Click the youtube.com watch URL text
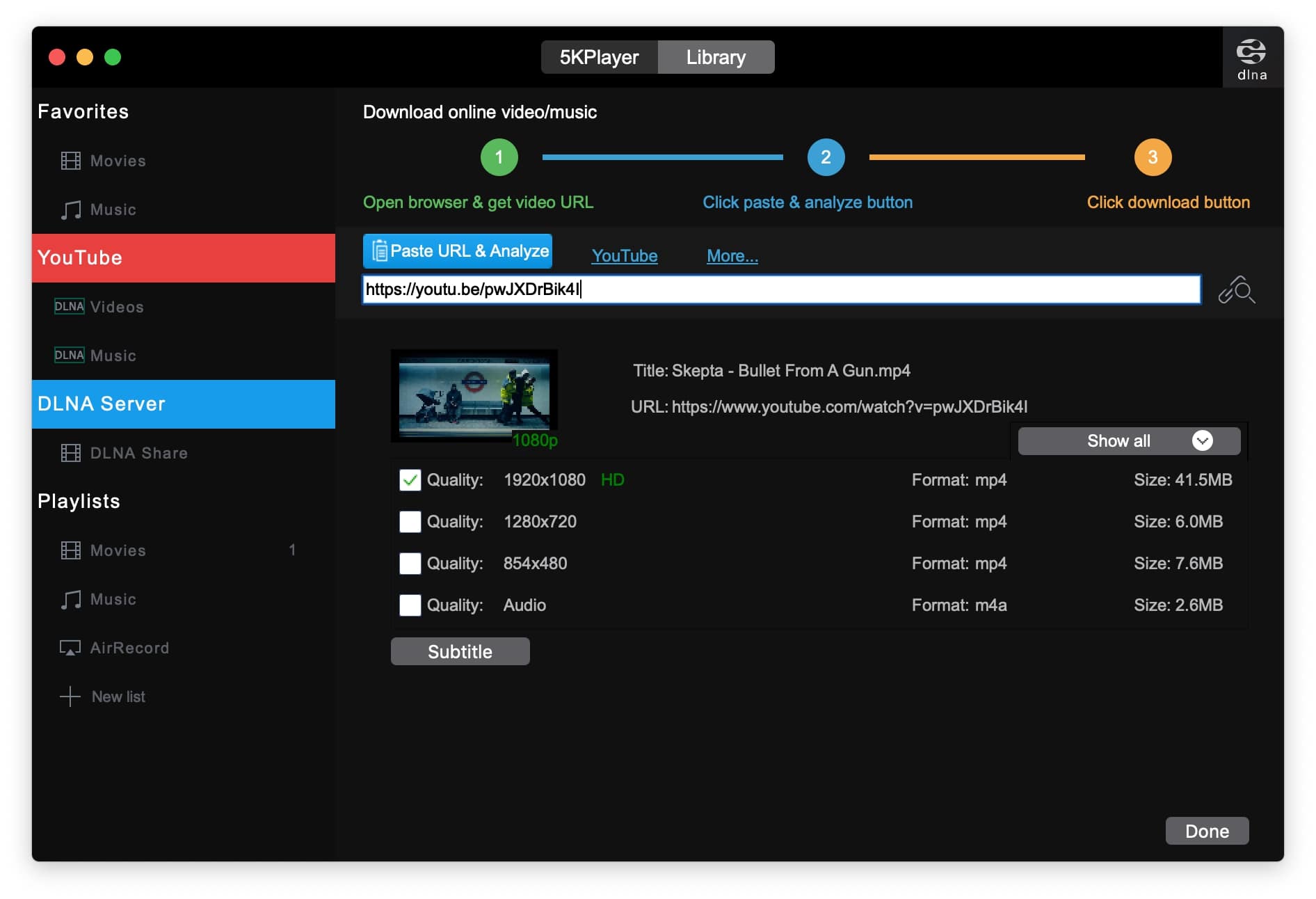 pos(850,407)
